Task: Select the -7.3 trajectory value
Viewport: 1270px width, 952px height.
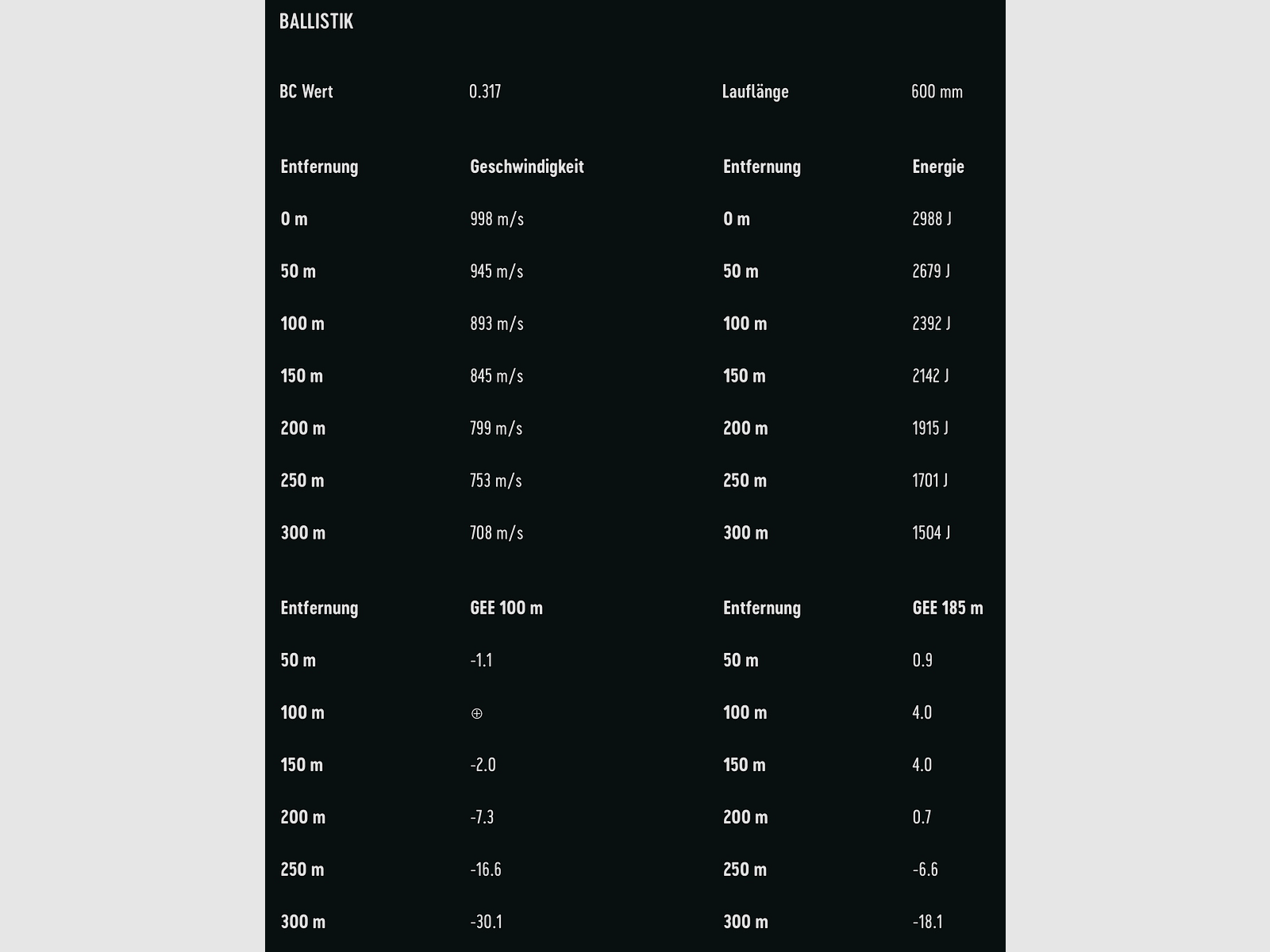Action: pos(482,817)
